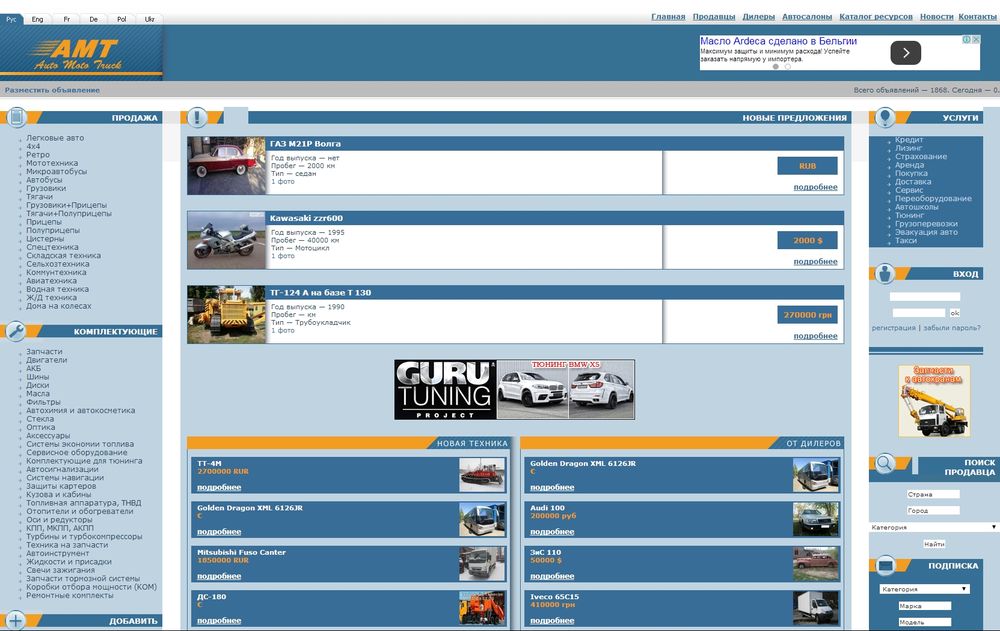
Task: Click the Audi 100 thumbnail image
Action: 816,519
